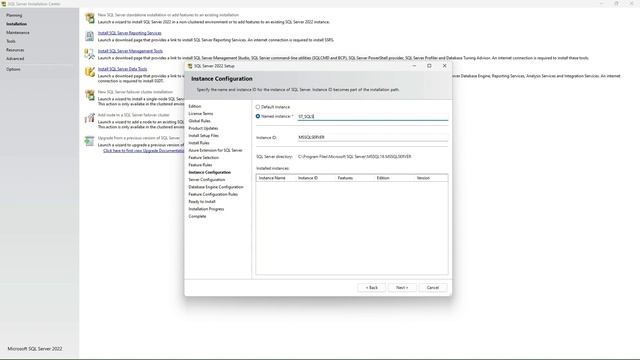Click Upgrade from a previous version link
Viewport: 640px width, 360px height.
tap(139, 138)
